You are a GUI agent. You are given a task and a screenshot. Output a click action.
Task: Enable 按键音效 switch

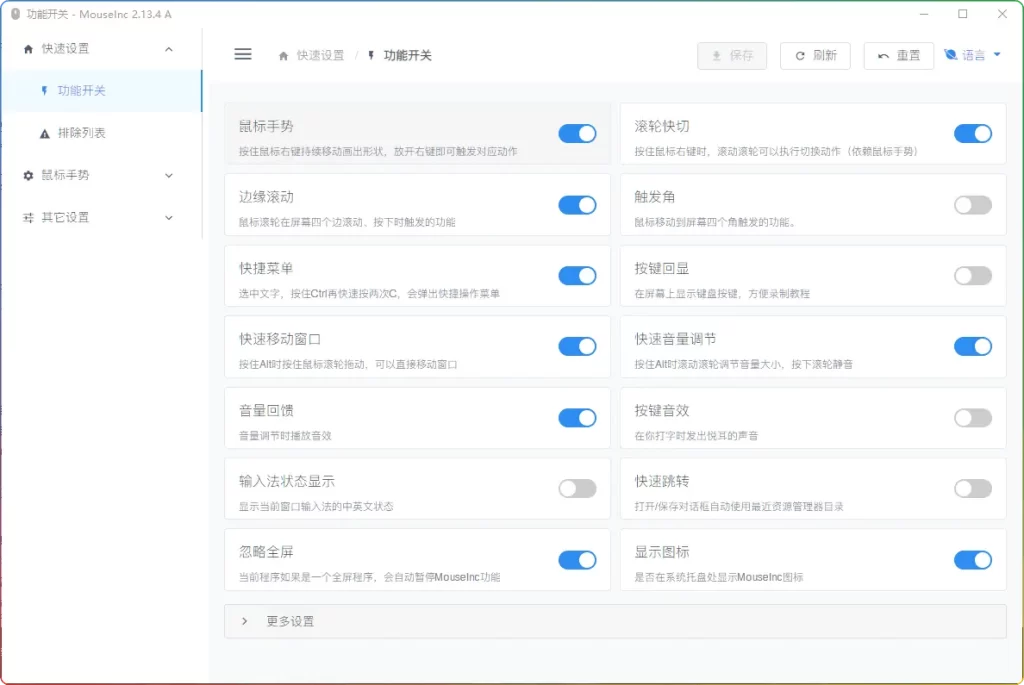[x=972, y=418]
